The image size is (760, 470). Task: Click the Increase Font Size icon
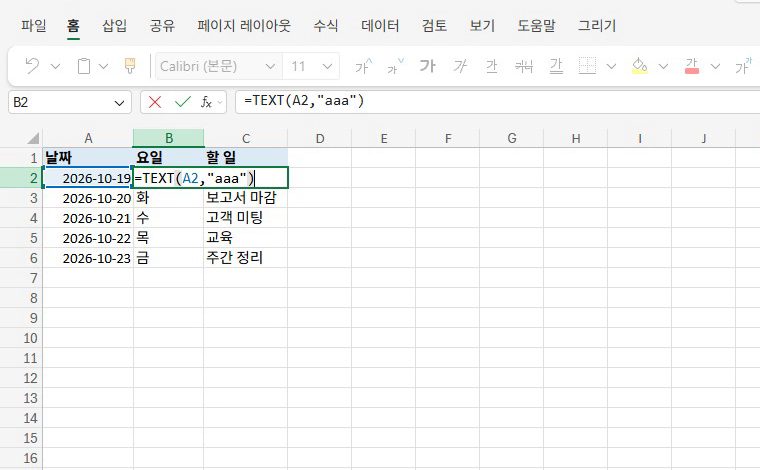364,66
